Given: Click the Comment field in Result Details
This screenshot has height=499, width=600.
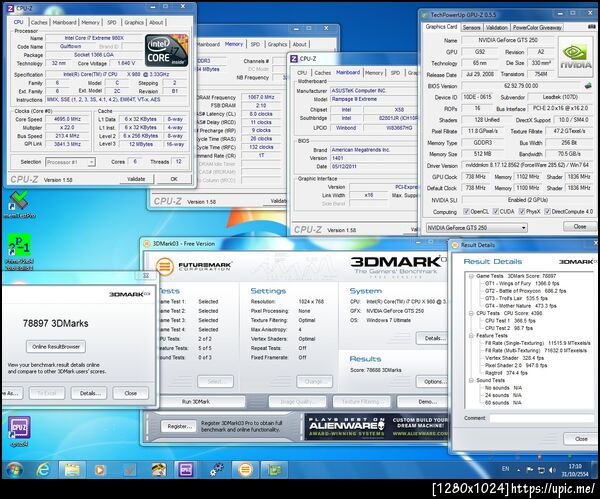Looking at the screenshot, I should pyautogui.click(x=541, y=419).
